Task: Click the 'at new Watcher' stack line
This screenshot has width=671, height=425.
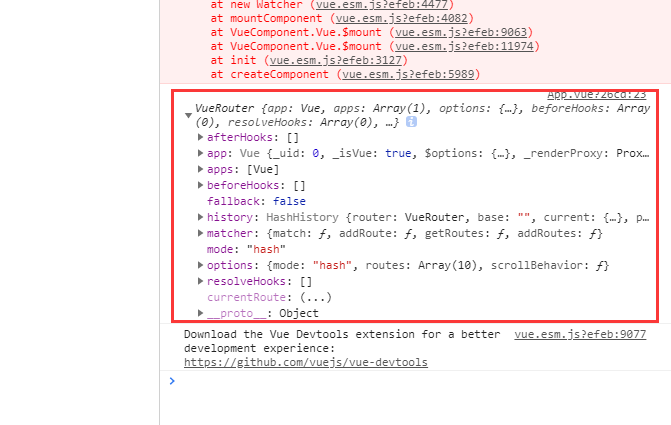Action: pyautogui.click(x=332, y=5)
